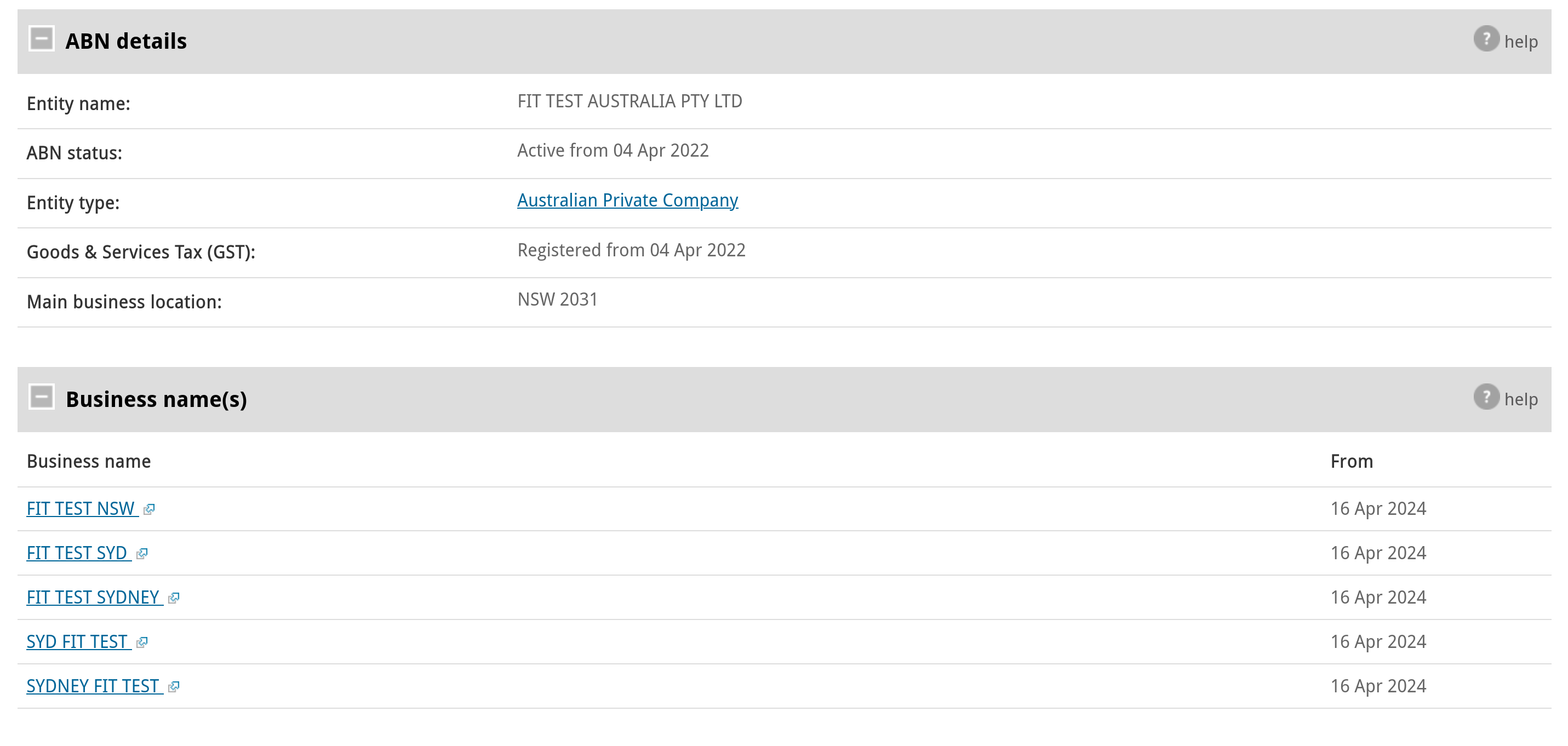Open help icon for ABN details
Viewport: 1568px width, 746px height.
(1486, 39)
